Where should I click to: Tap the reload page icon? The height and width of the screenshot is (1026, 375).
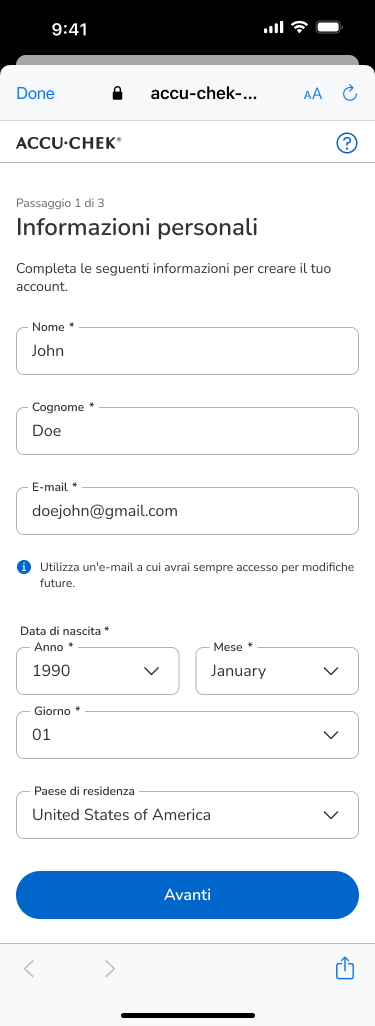[x=350, y=93]
